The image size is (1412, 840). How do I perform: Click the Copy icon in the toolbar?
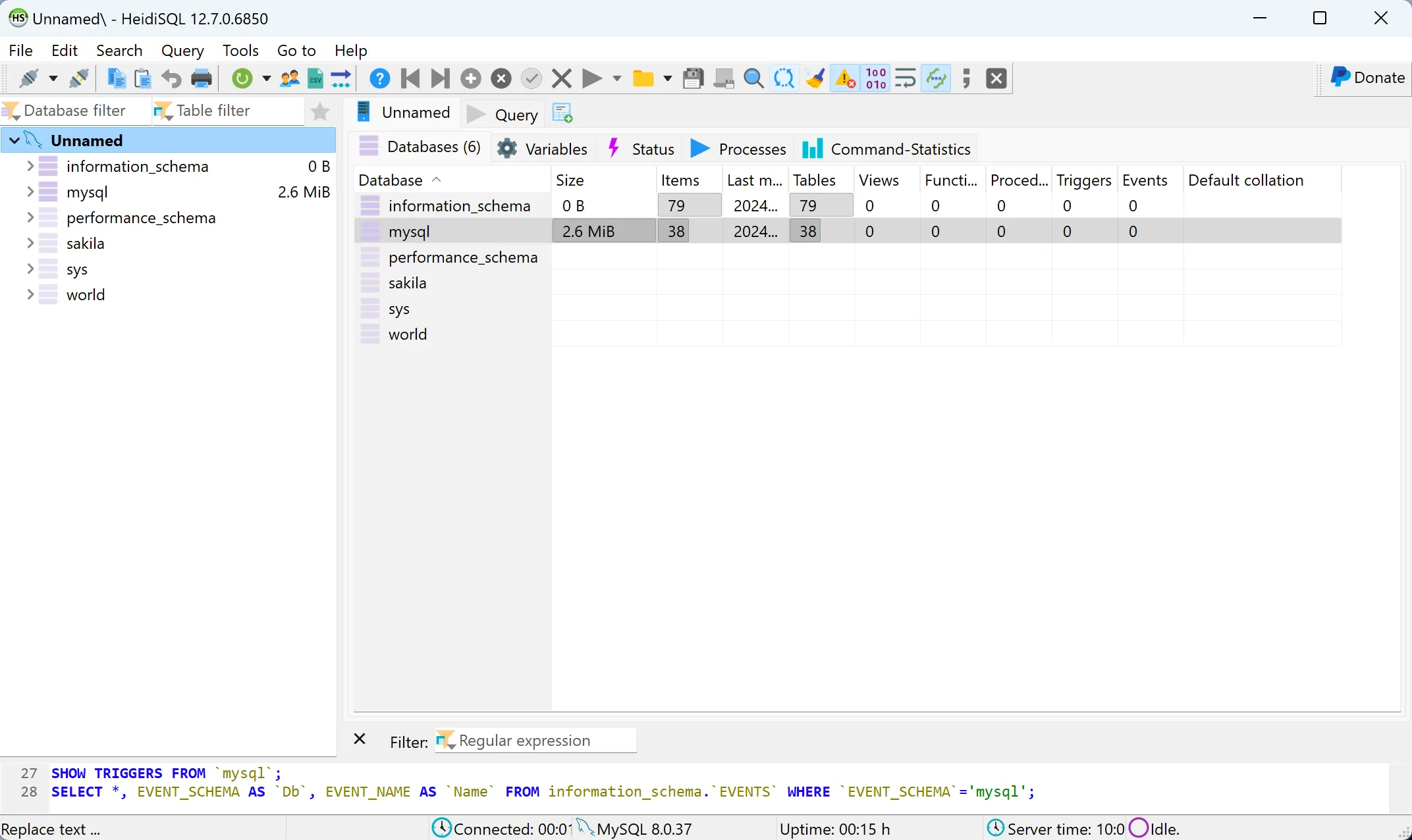tap(117, 78)
